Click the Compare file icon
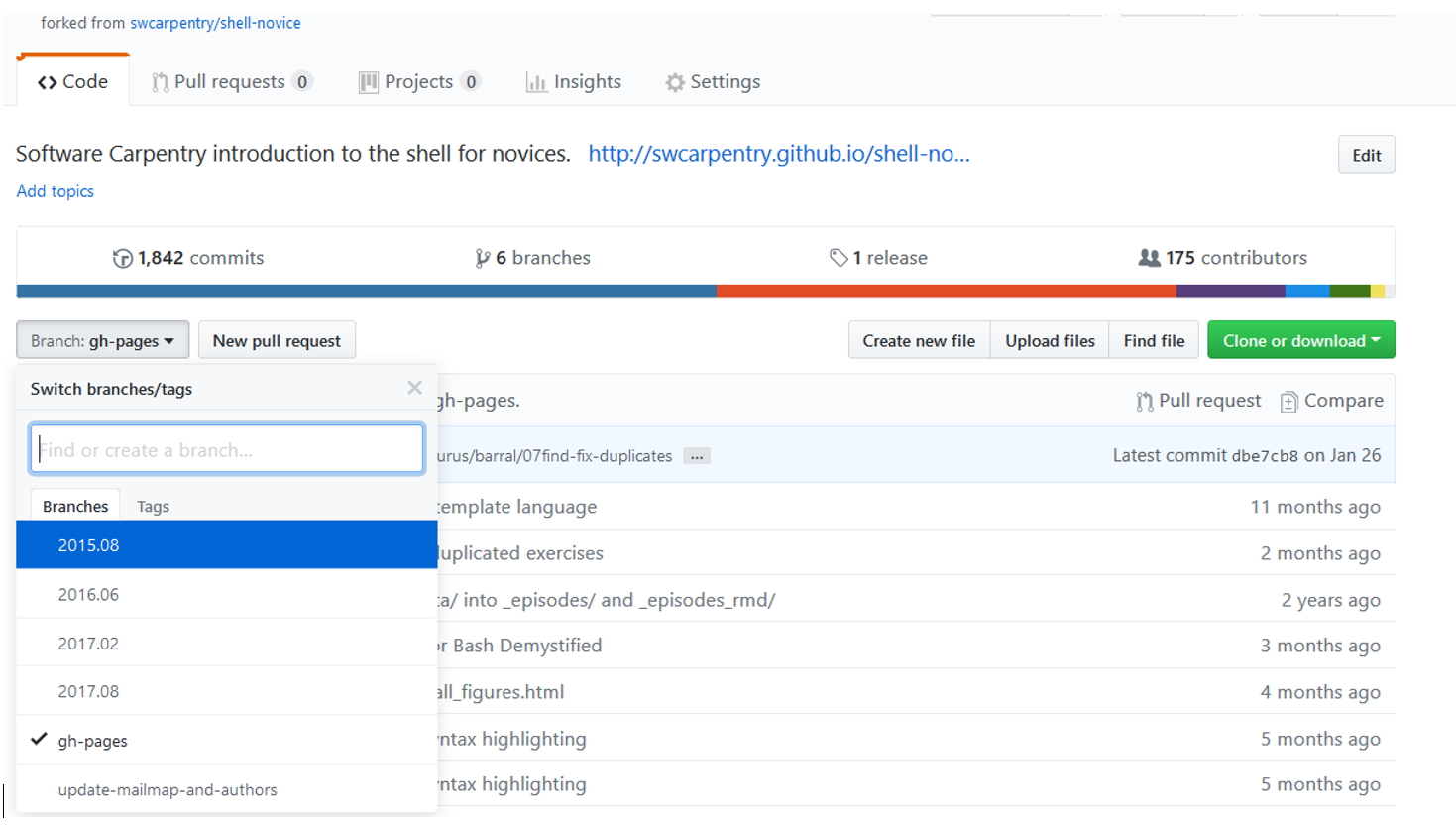The image size is (1456, 826). [1288, 401]
